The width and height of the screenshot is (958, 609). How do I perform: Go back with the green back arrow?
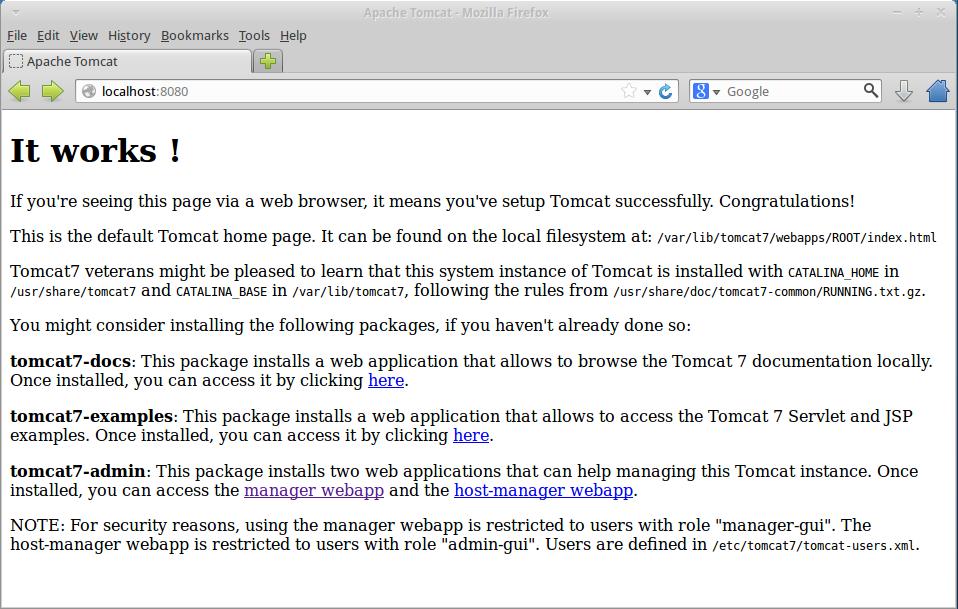coord(20,92)
